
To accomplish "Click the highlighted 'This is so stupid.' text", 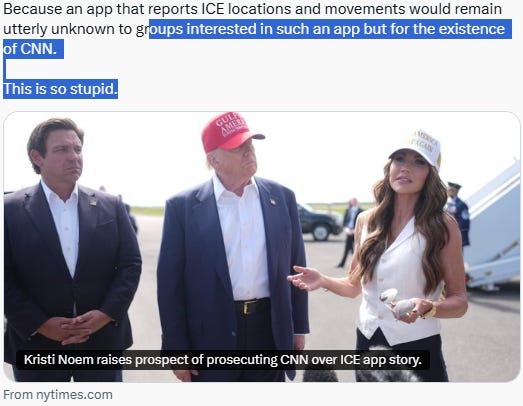I will click(x=60, y=89).
